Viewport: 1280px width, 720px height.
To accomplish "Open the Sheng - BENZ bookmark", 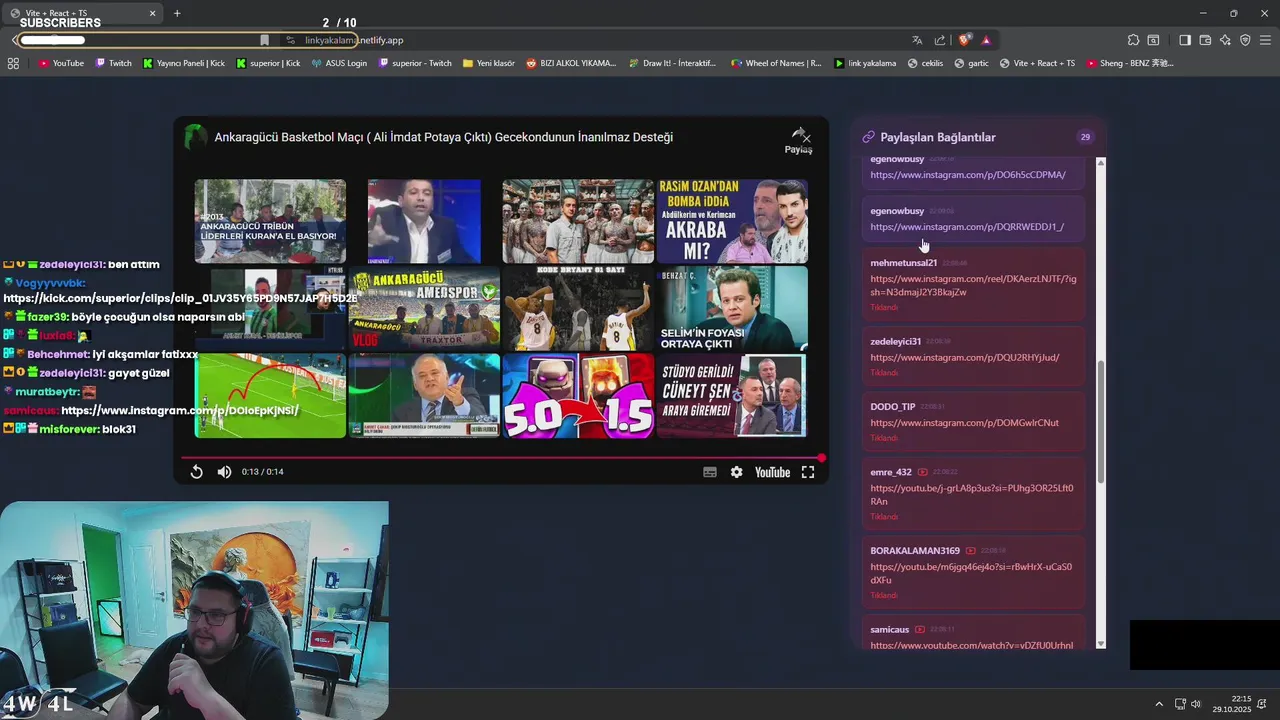I will [x=1129, y=63].
